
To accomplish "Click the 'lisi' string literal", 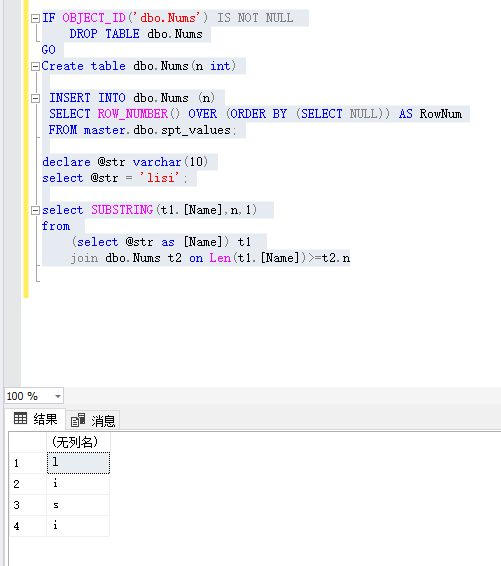I will [x=159, y=178].
